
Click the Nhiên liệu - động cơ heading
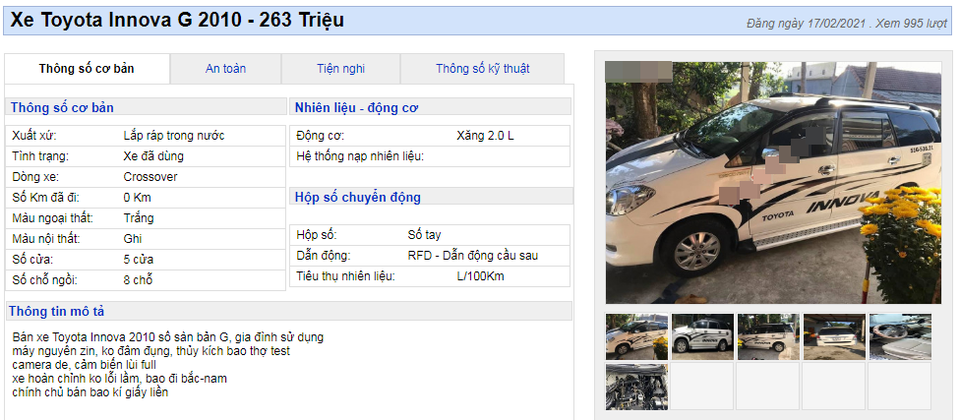[356, 108]
